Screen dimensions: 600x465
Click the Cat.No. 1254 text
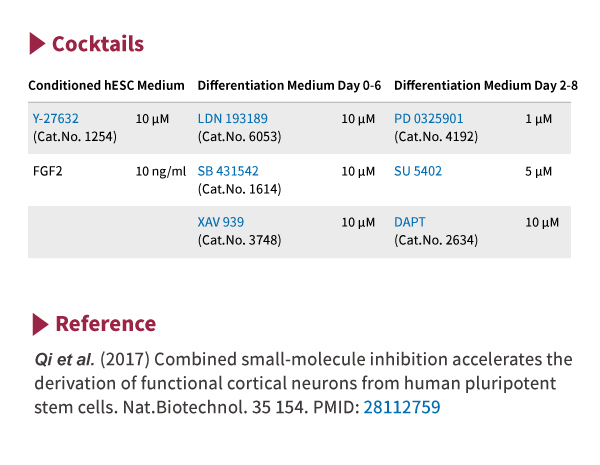point(75,137)
